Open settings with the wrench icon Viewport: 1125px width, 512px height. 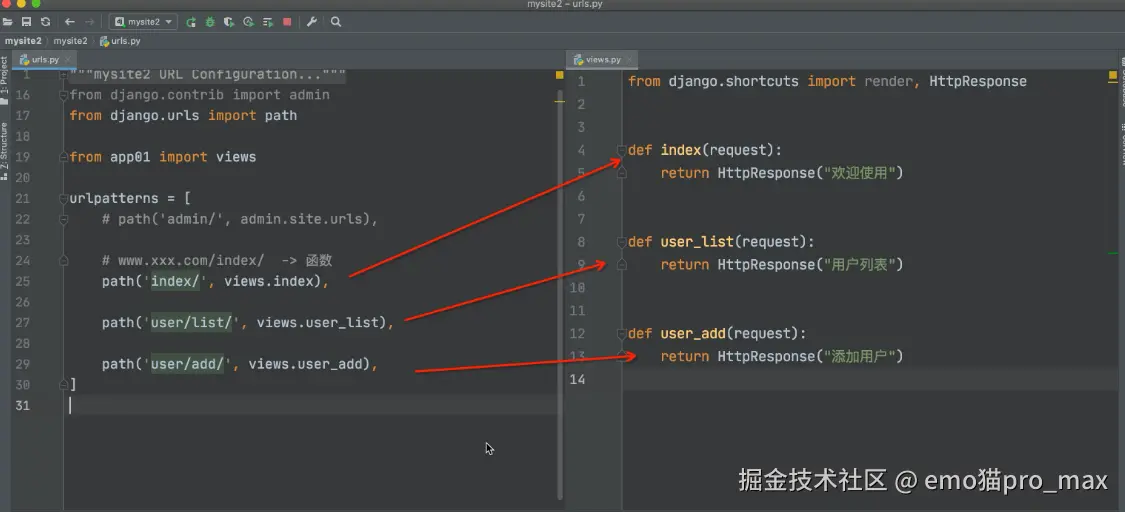tap(311, 22)
